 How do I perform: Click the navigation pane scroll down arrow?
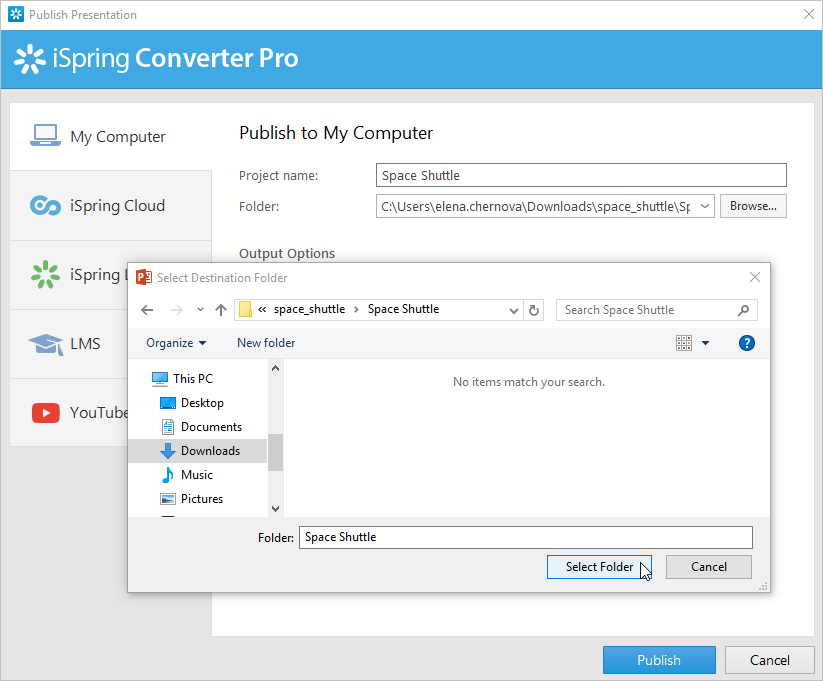(x=276, y=508)
